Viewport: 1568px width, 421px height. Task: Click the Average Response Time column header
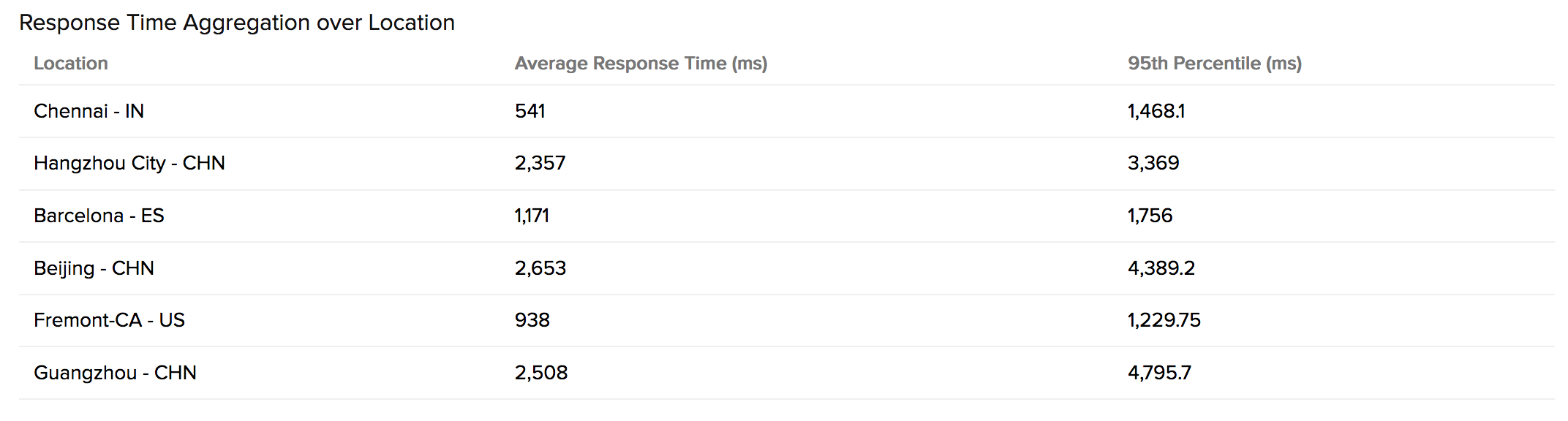(641, 64)
